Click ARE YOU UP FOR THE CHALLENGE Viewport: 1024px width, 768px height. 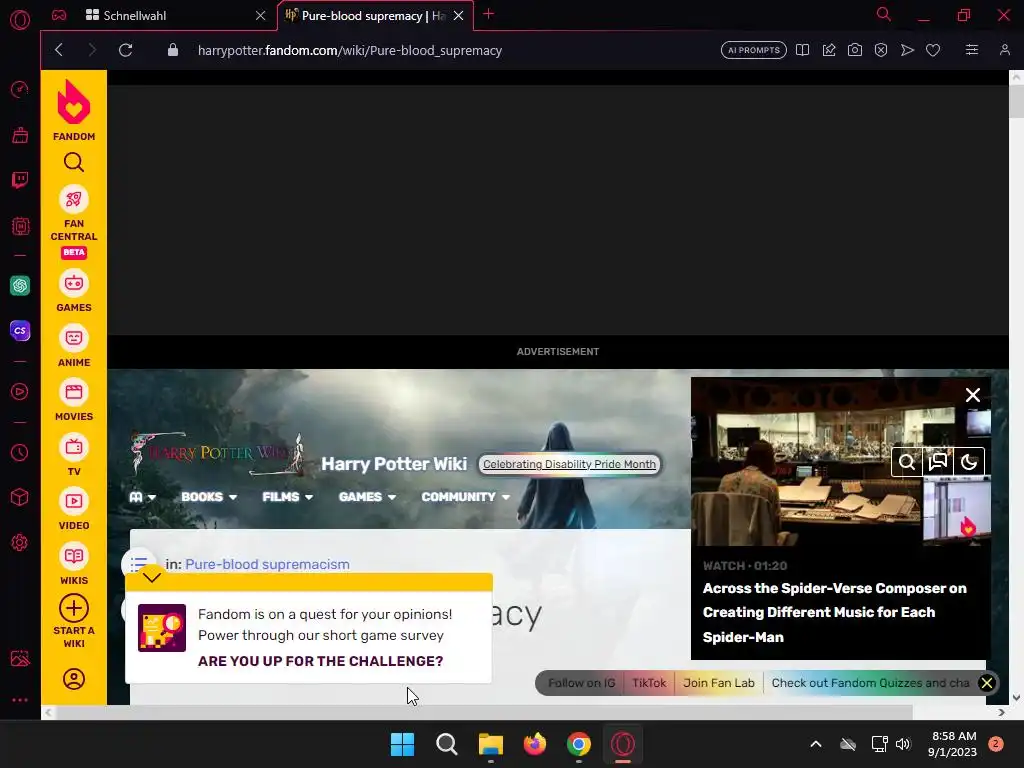tap(321, 661)
